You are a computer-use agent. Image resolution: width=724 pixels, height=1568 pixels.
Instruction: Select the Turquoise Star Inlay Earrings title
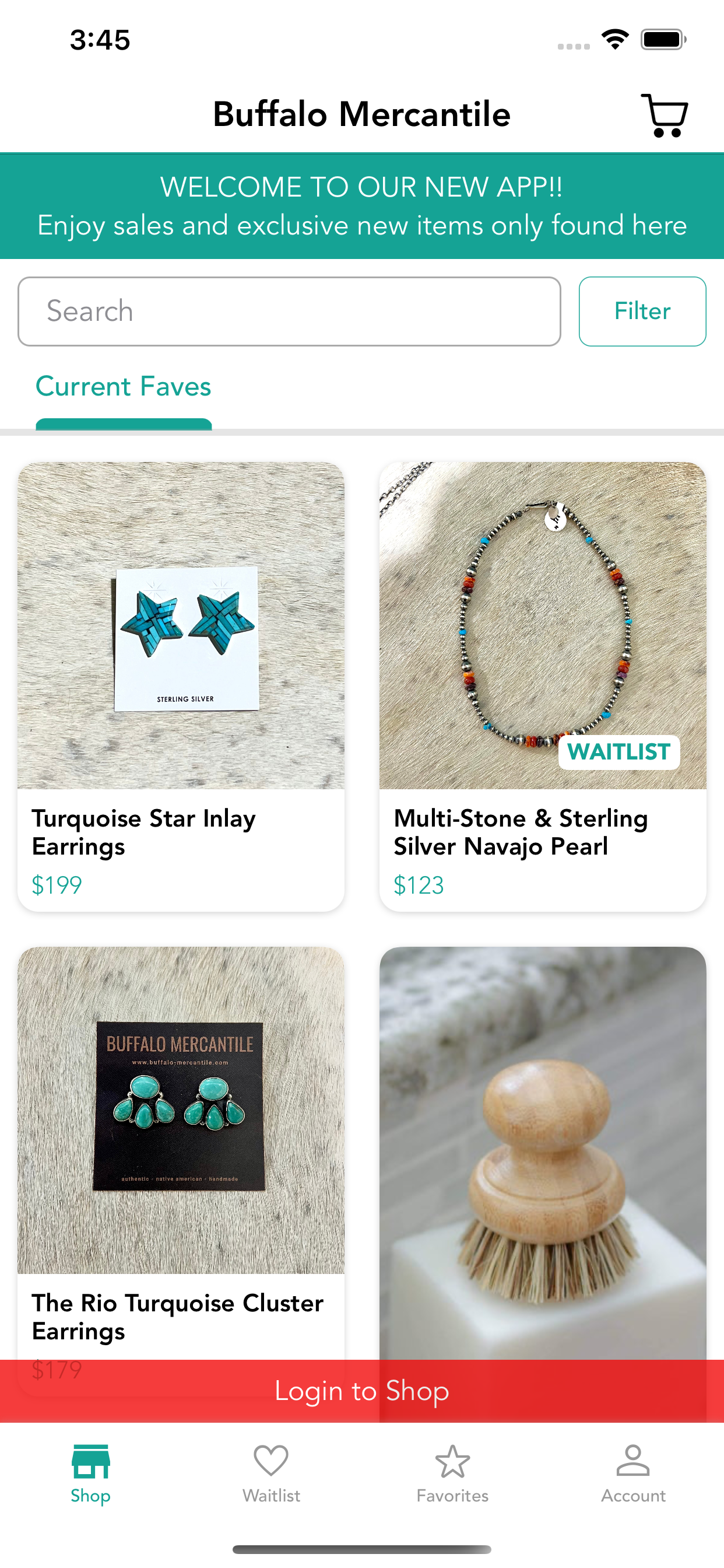143,832
